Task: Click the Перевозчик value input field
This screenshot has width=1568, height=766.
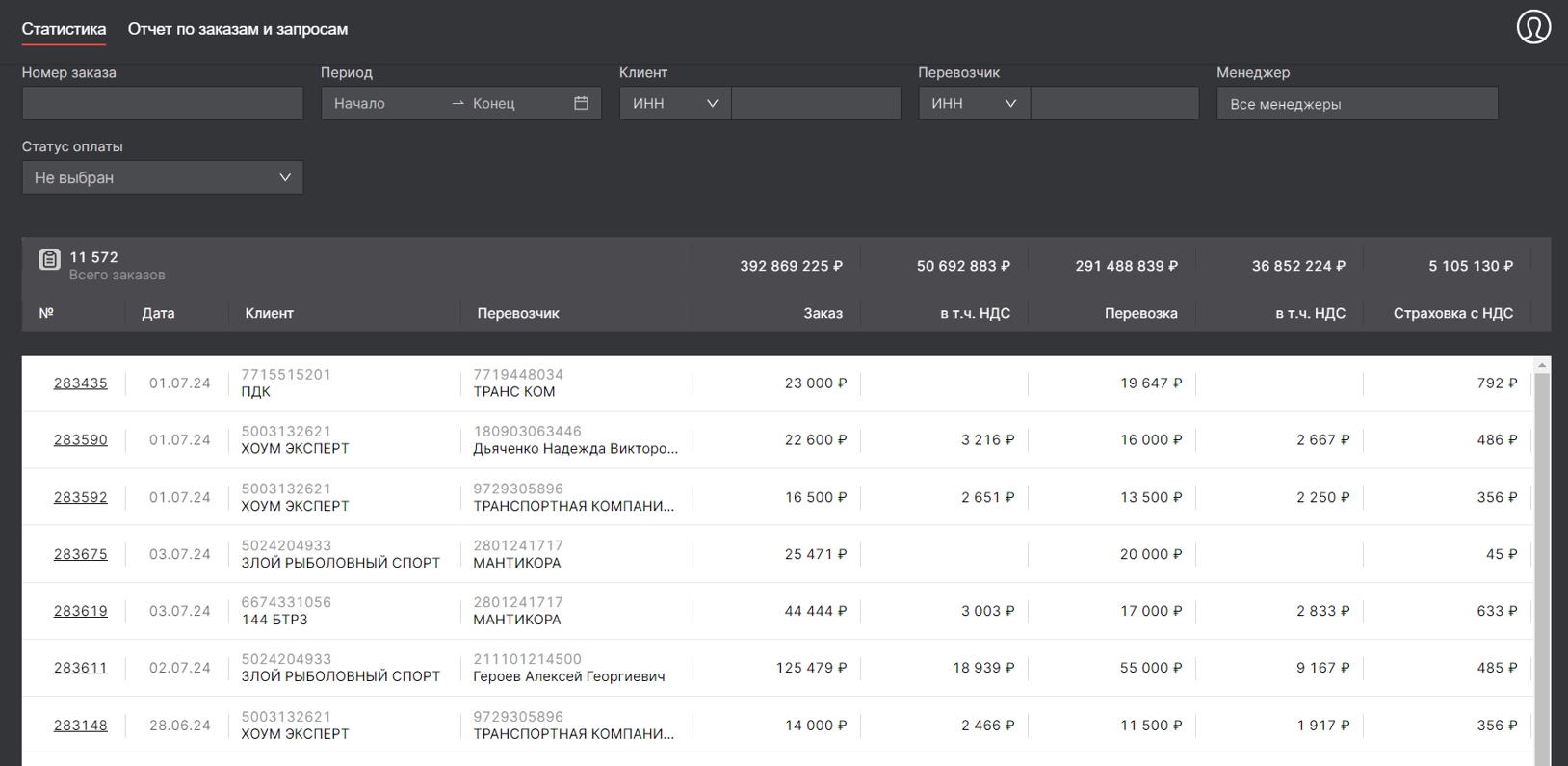Action: coord(1114,103)
